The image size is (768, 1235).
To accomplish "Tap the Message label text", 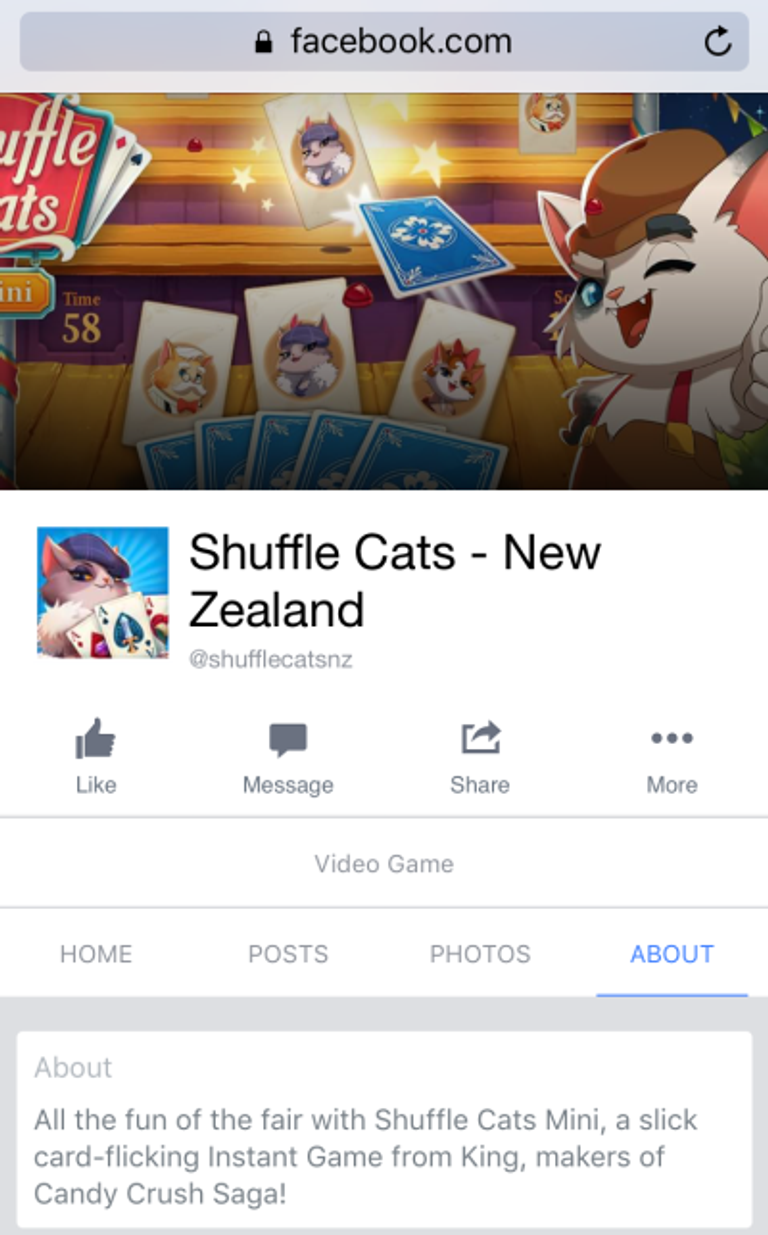I will pyautogui.click(x=288, y=785).
